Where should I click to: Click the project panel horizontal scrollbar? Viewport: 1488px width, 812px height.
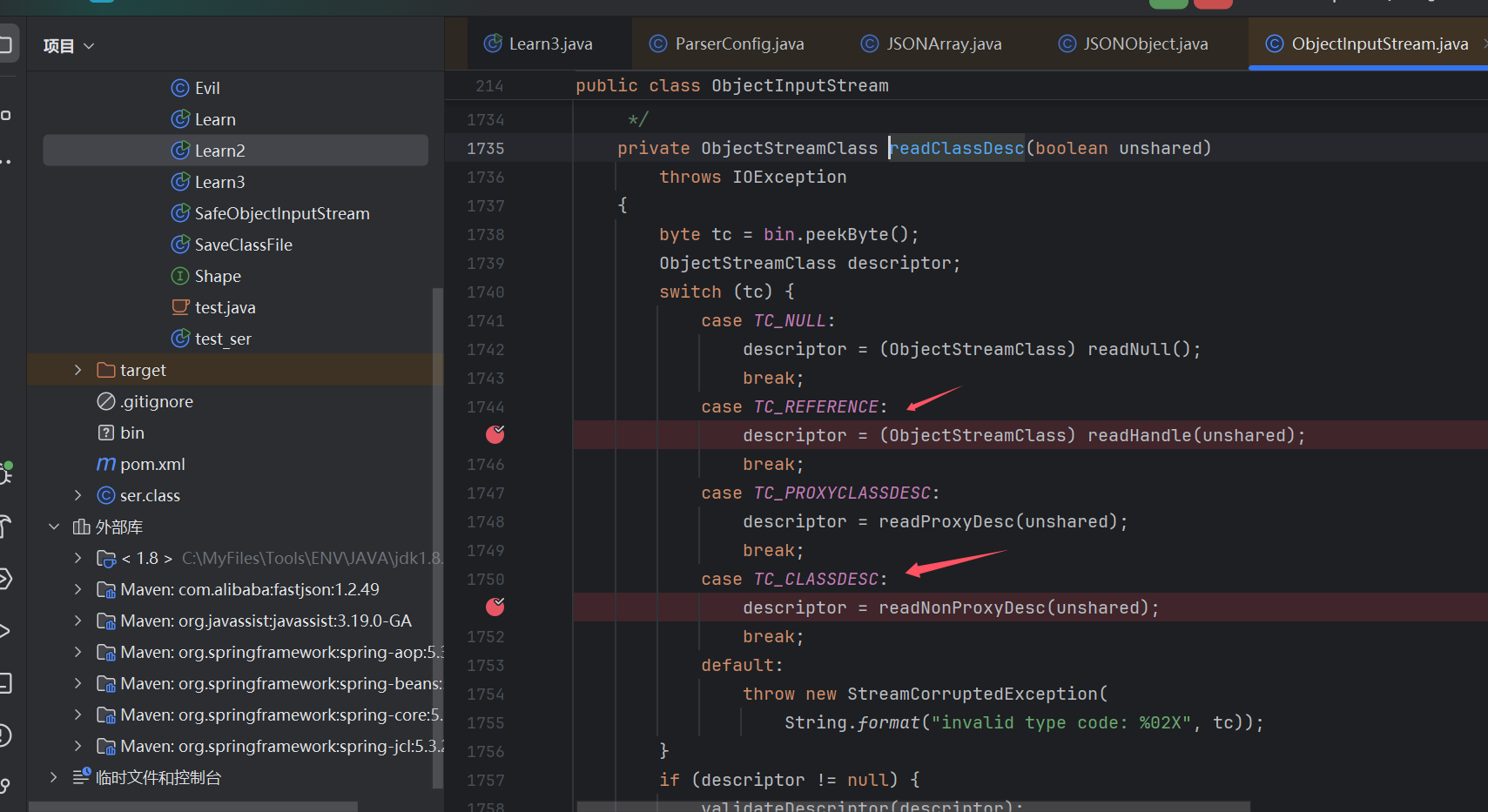pos(194,807)
